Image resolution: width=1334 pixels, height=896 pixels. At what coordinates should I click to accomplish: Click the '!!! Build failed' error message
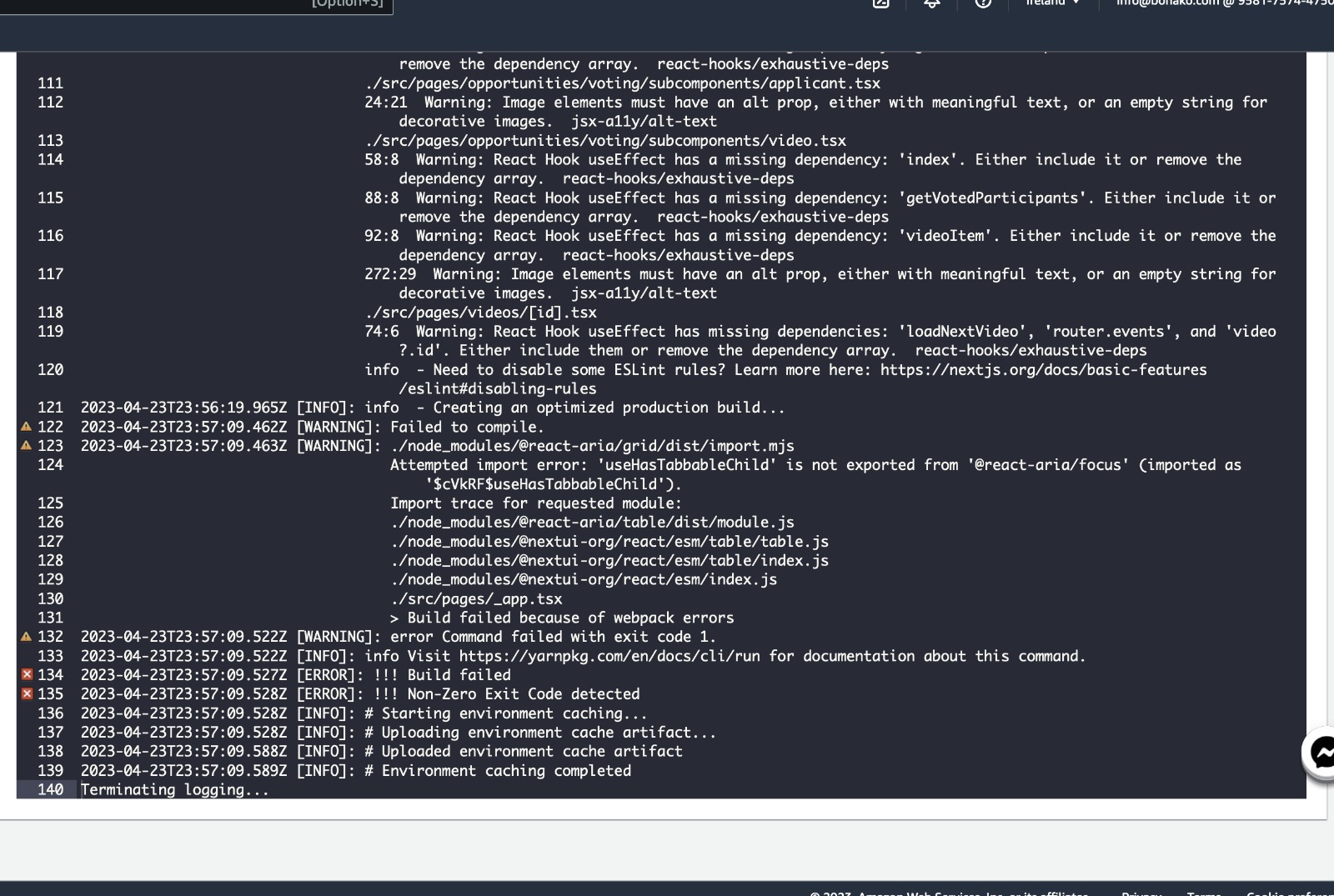(442, 675)
